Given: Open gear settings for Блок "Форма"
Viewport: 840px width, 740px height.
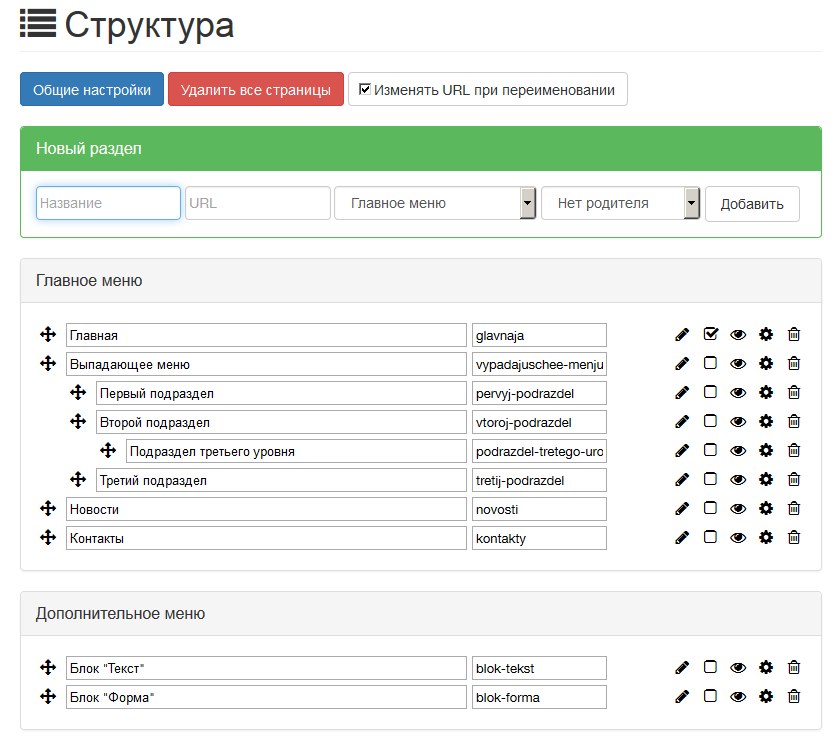Looking at the screenshot, I should (x=766, y=697).
